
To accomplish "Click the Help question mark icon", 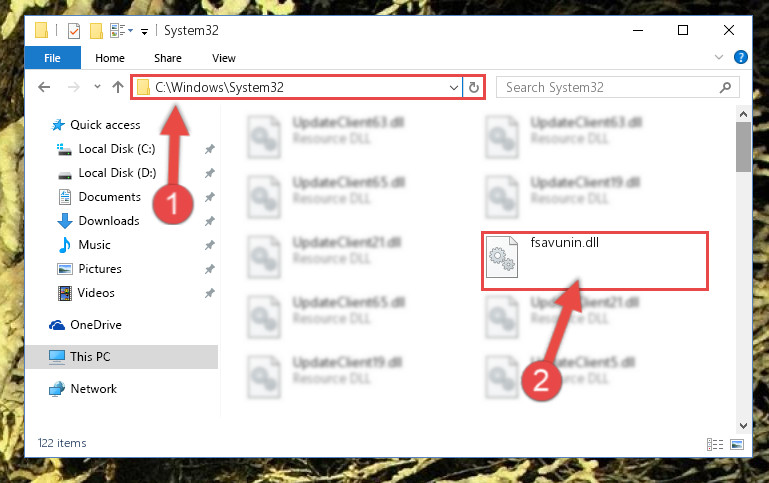I will [x=741, y=57].
